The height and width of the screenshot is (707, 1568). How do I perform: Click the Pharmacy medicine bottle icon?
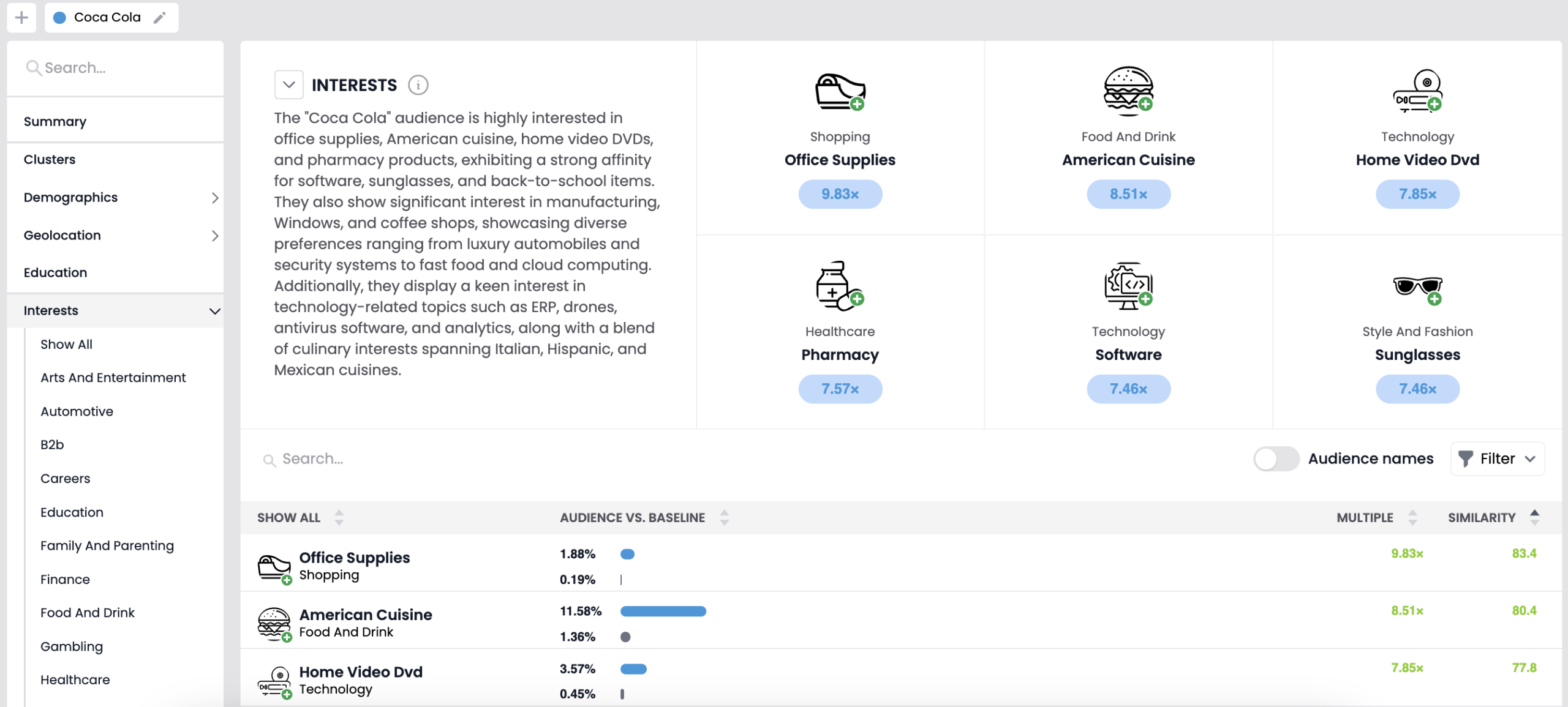pyautogui.click(x=839, y=286)
